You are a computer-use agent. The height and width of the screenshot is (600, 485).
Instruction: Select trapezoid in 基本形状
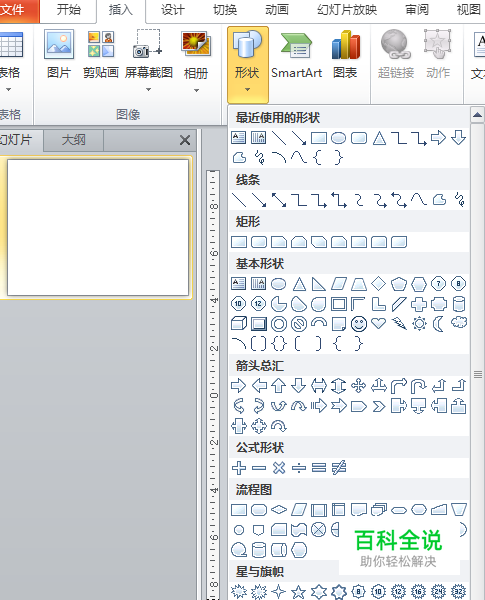[359, 284]
